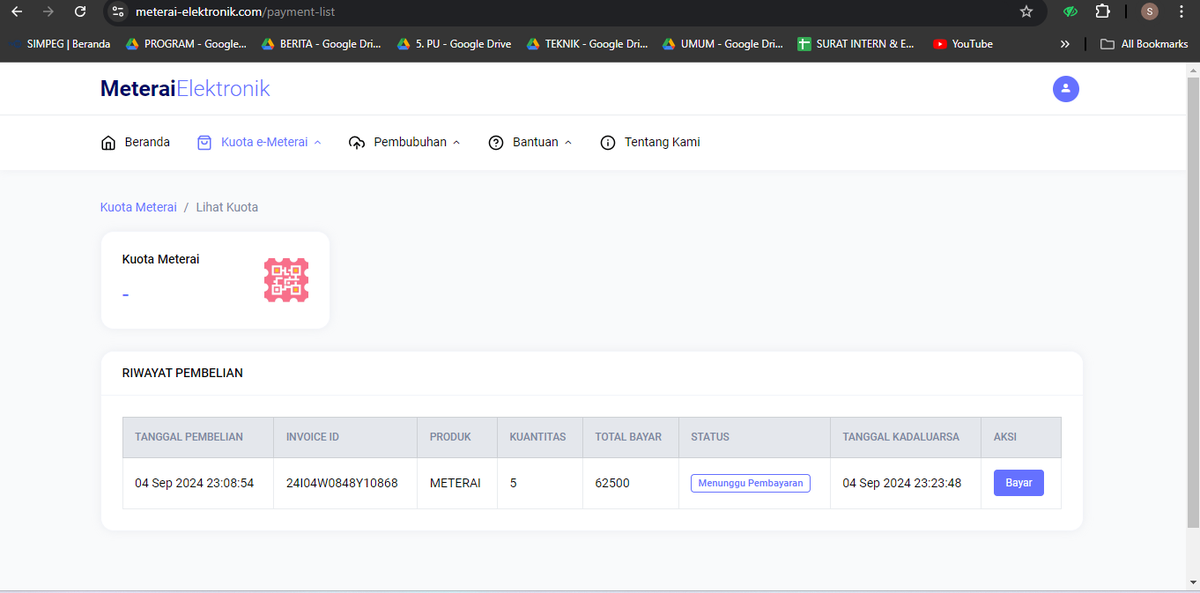The image size is (1200, 593).
Task: Show more bookmarks with double chevron
Action: tap(1065, 44)
